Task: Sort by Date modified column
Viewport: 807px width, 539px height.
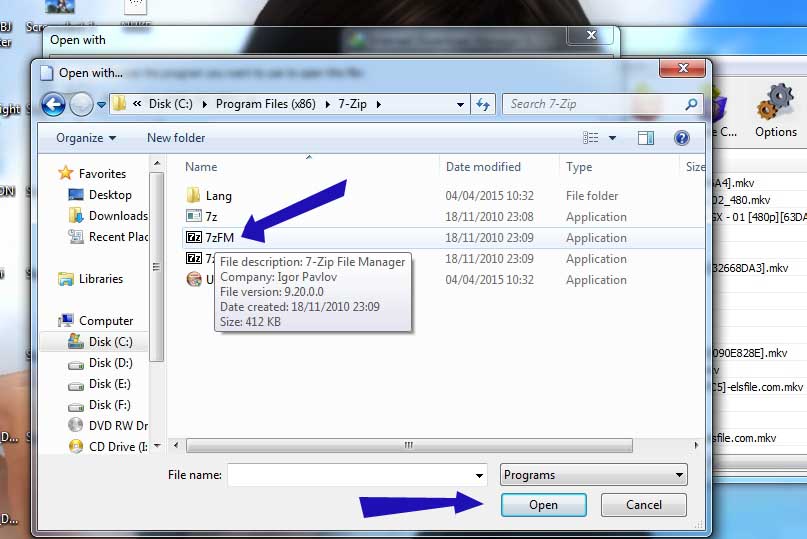Action: (x=483, y=167)
